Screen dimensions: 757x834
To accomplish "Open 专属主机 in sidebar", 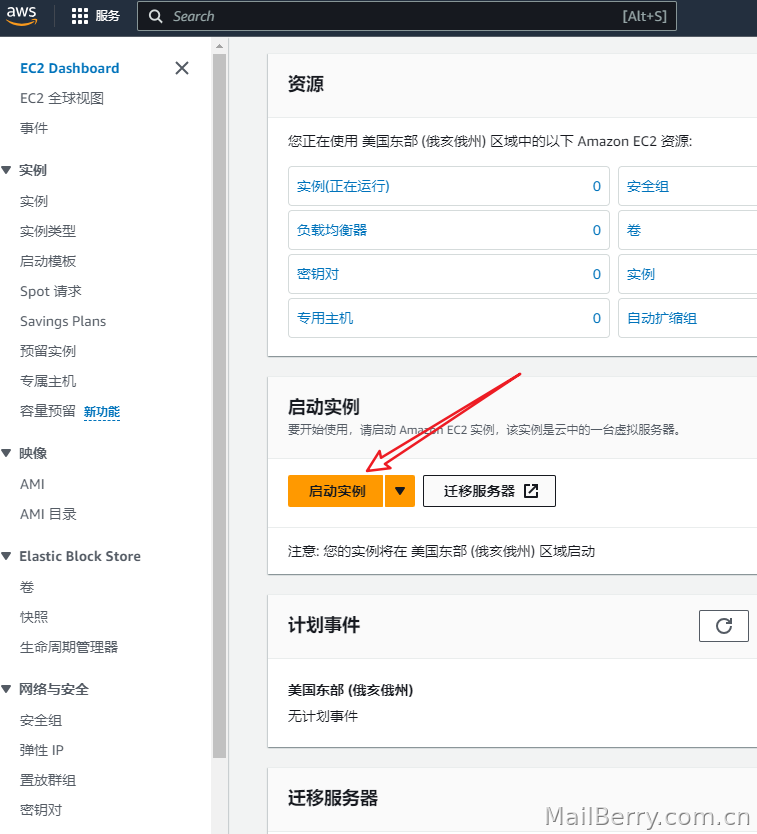I will [48, 381].
